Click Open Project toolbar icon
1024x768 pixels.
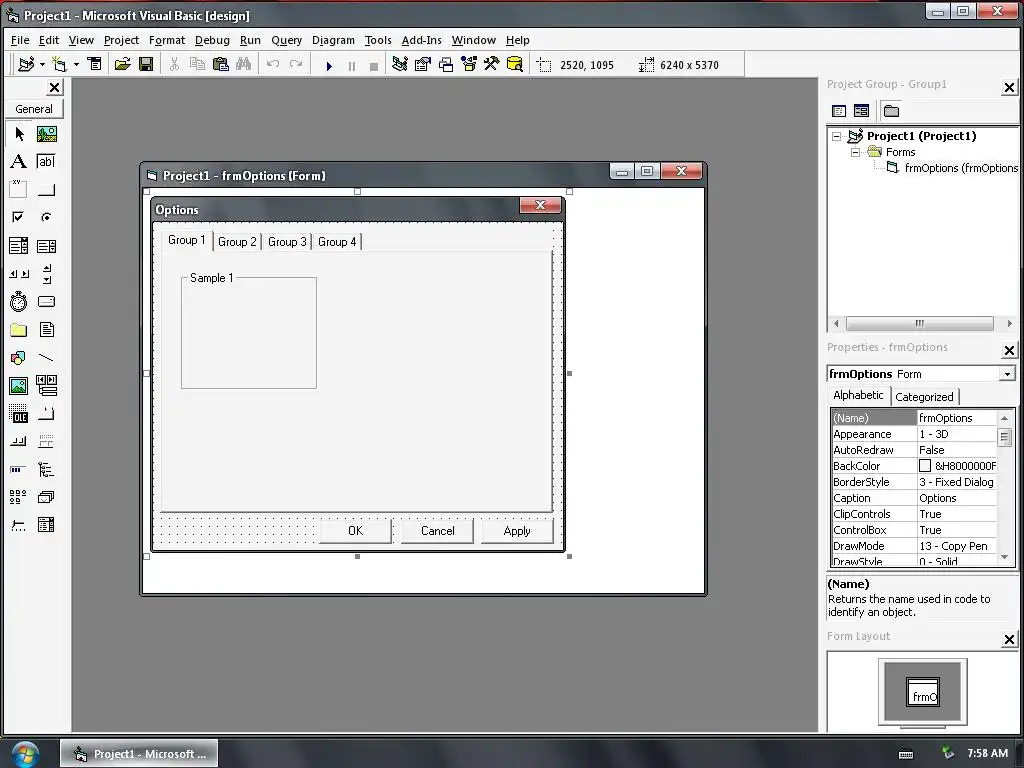tap(123, 64)
